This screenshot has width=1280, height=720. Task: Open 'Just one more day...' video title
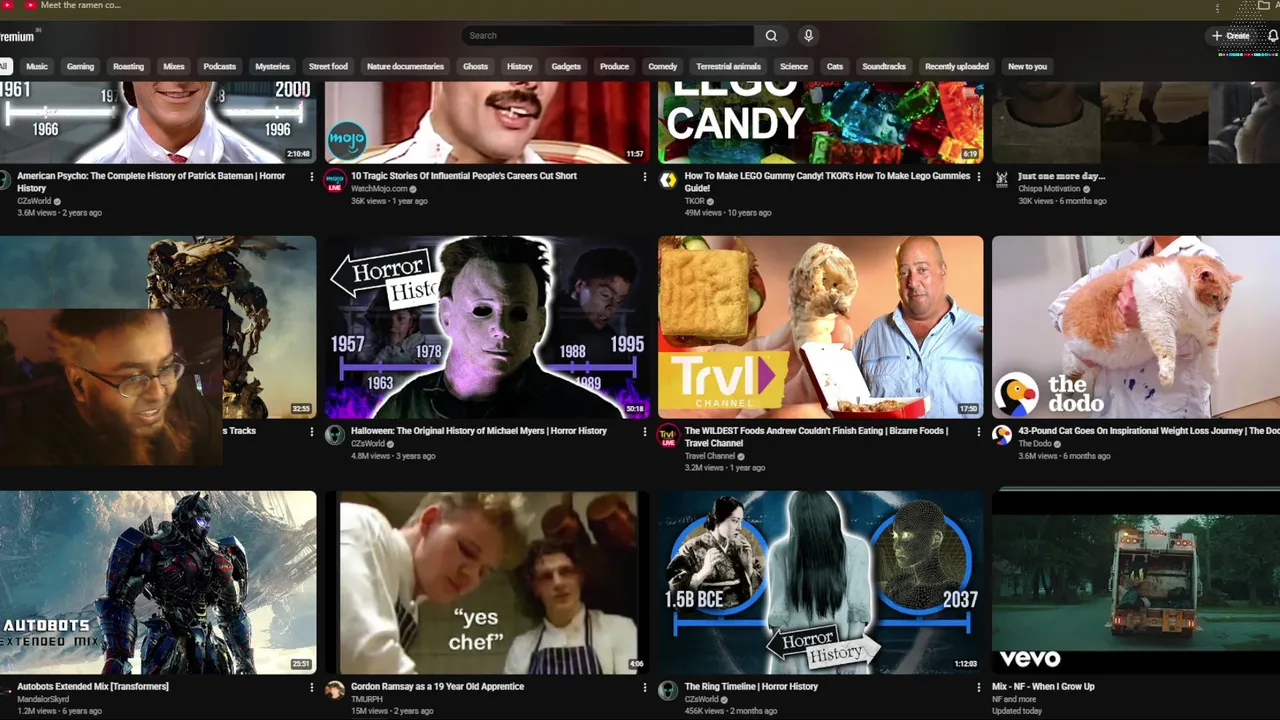tap(1061, 176)
